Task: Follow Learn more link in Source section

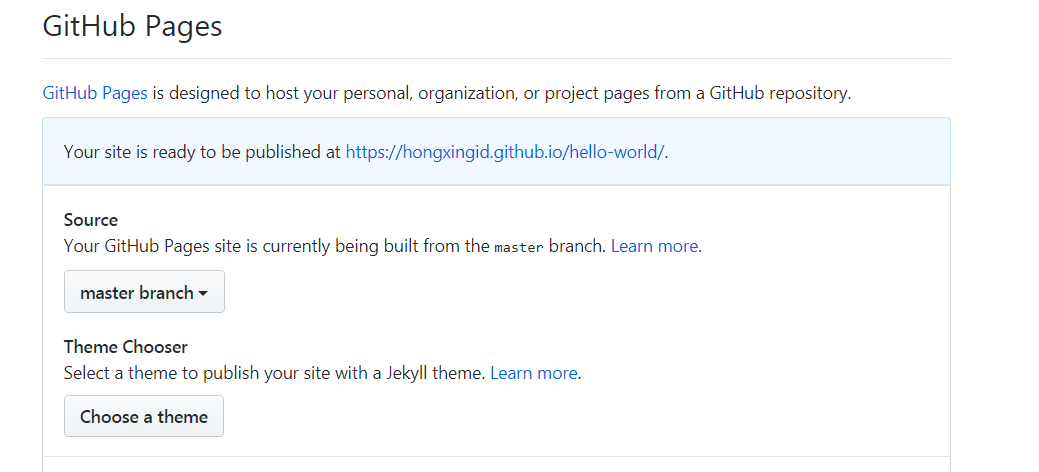Action: [x=654, y=246]
